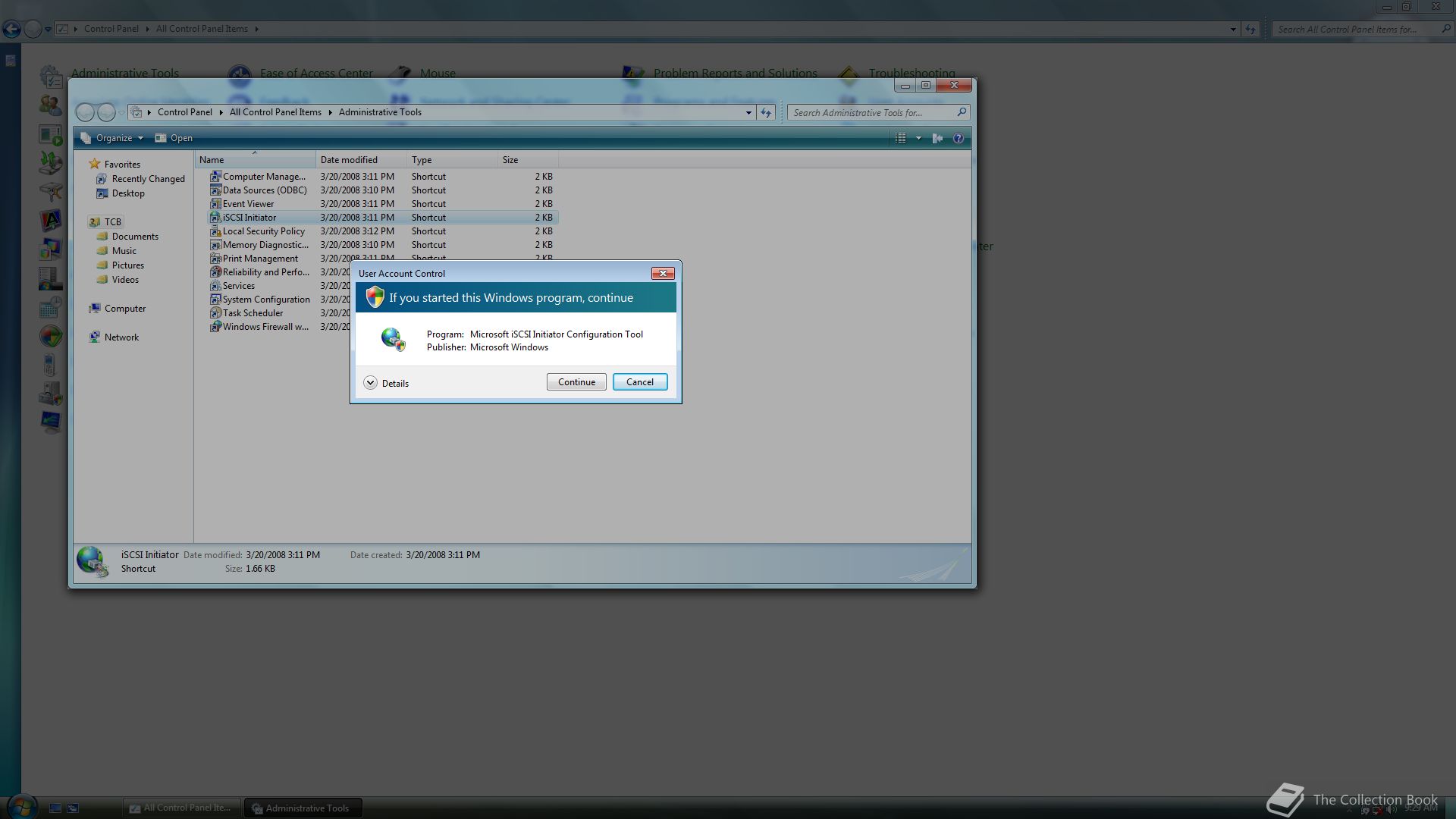Cancel the User Account Control prompt

639,382
